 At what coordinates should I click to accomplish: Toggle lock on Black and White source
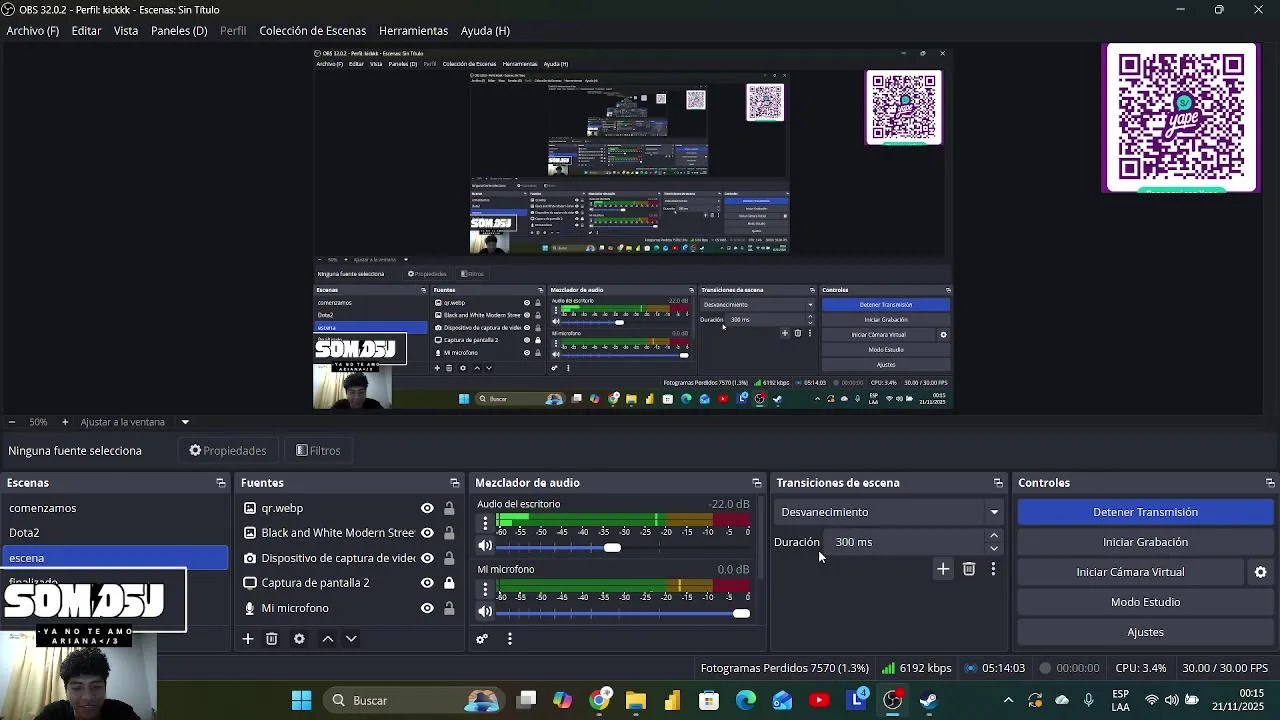pos(449,533)
